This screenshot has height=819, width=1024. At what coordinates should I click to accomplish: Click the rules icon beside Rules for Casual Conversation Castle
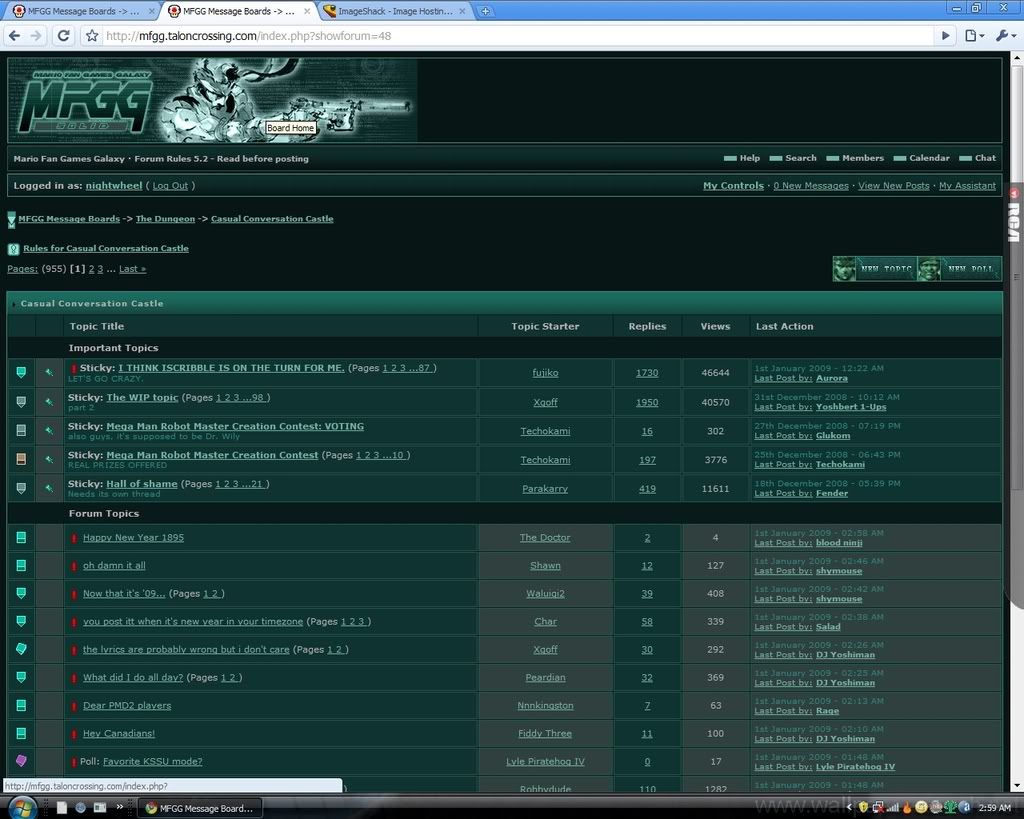(13, 249)
